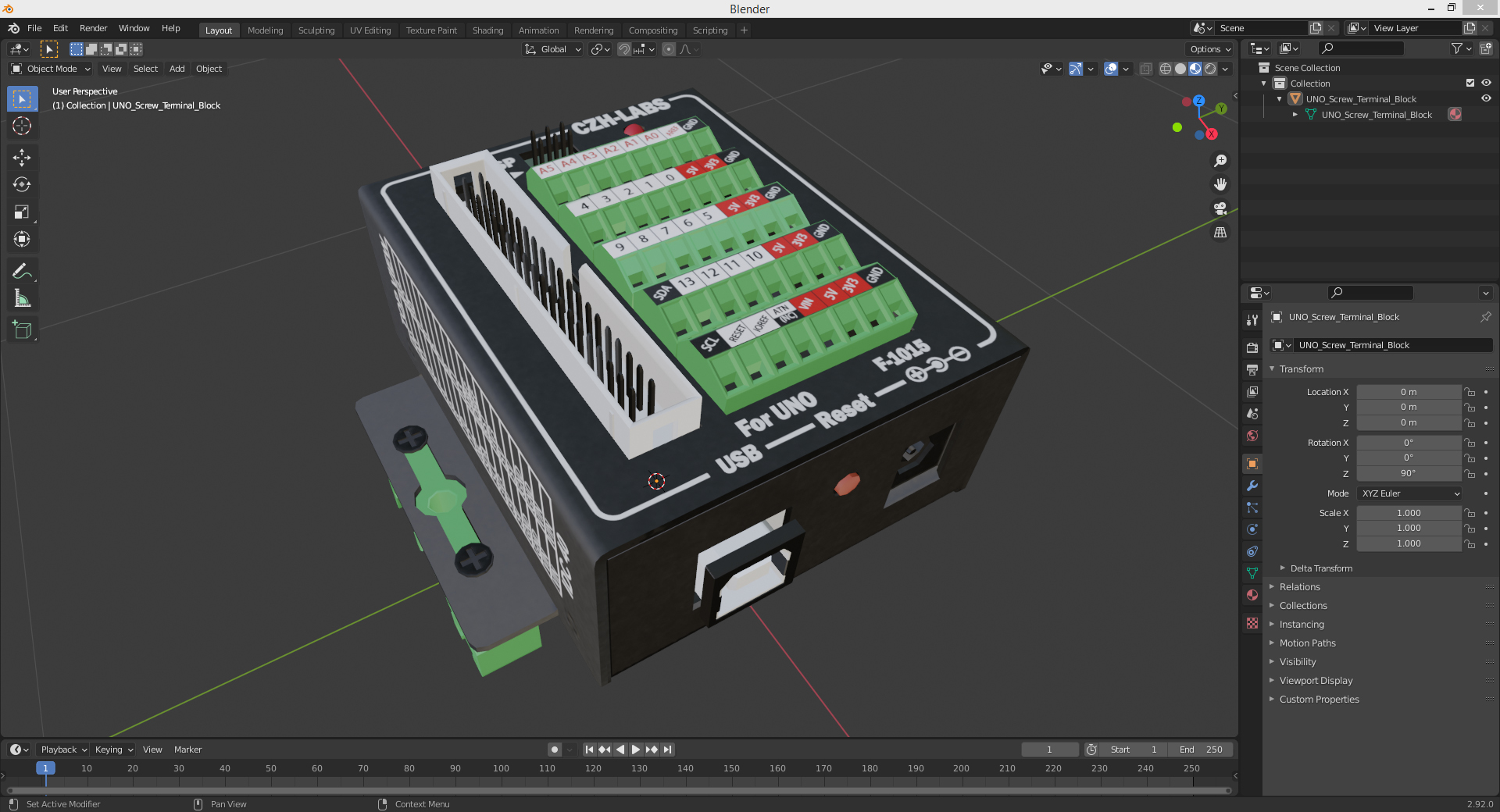Play animation forward
Viewport: 1500px width, 812px height.
pos(636,750)
